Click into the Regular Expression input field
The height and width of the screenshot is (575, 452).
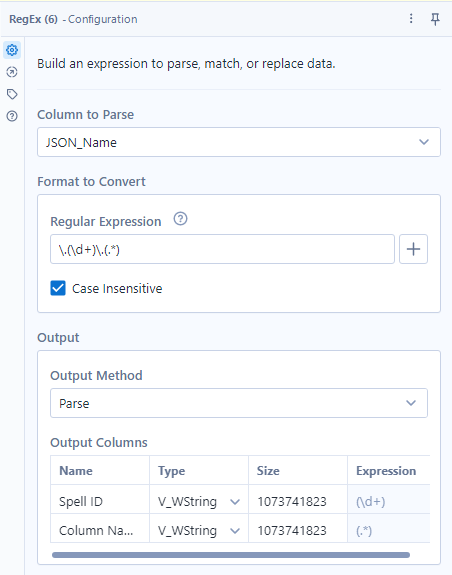[222, 249]
